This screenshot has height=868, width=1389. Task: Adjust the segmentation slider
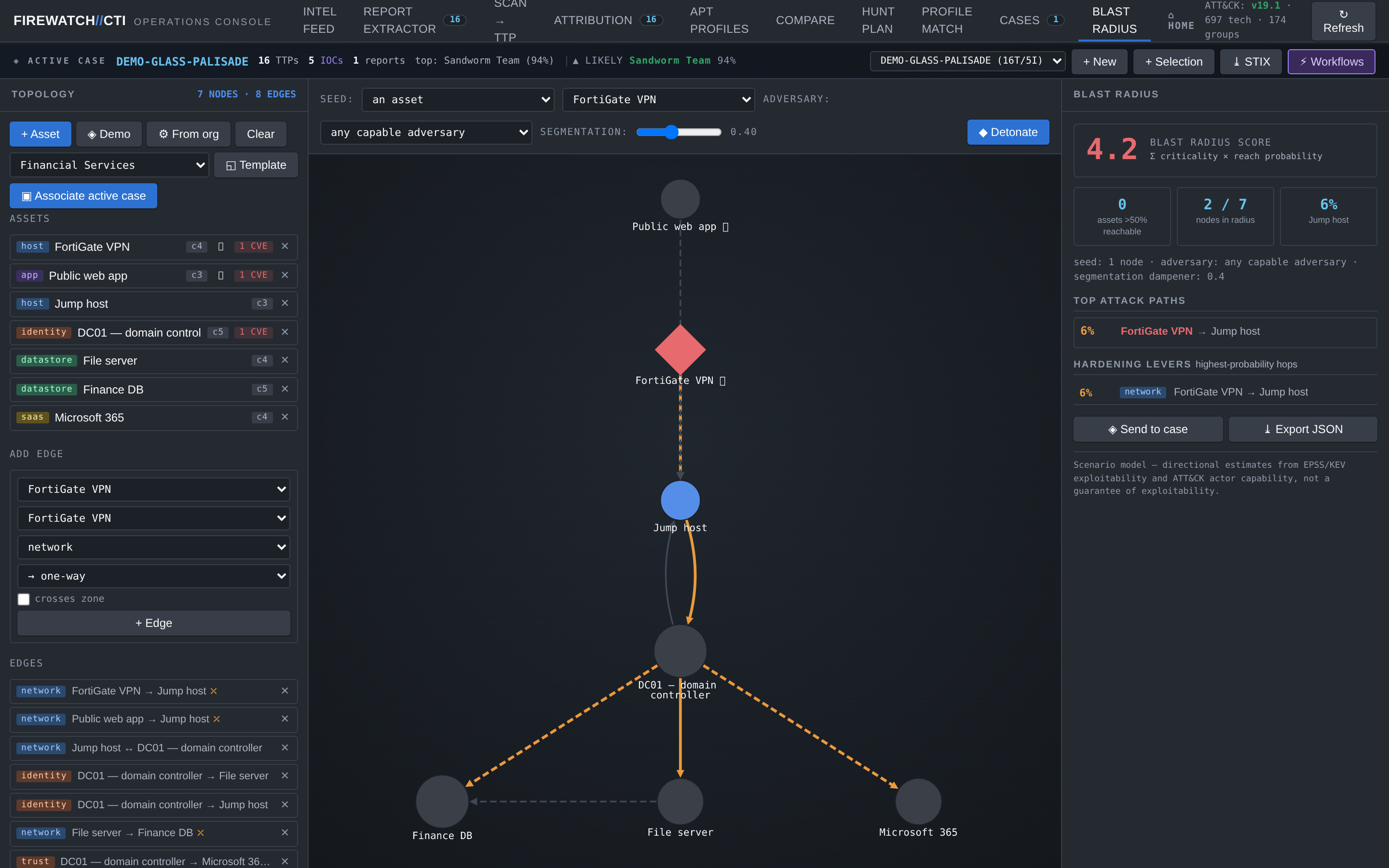679,133
